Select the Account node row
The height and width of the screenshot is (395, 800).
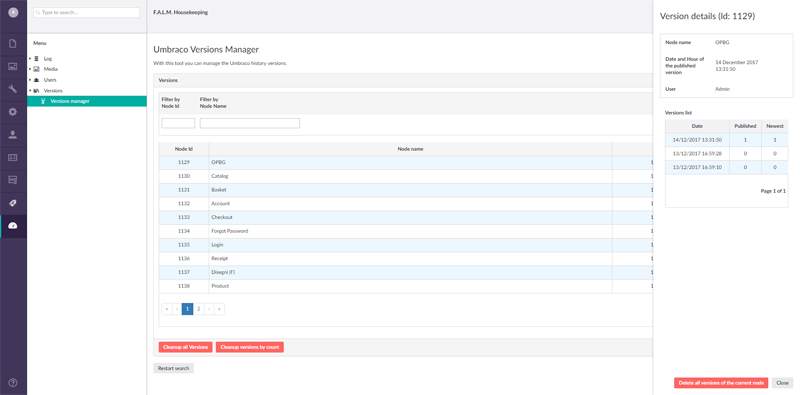(406, 204)
